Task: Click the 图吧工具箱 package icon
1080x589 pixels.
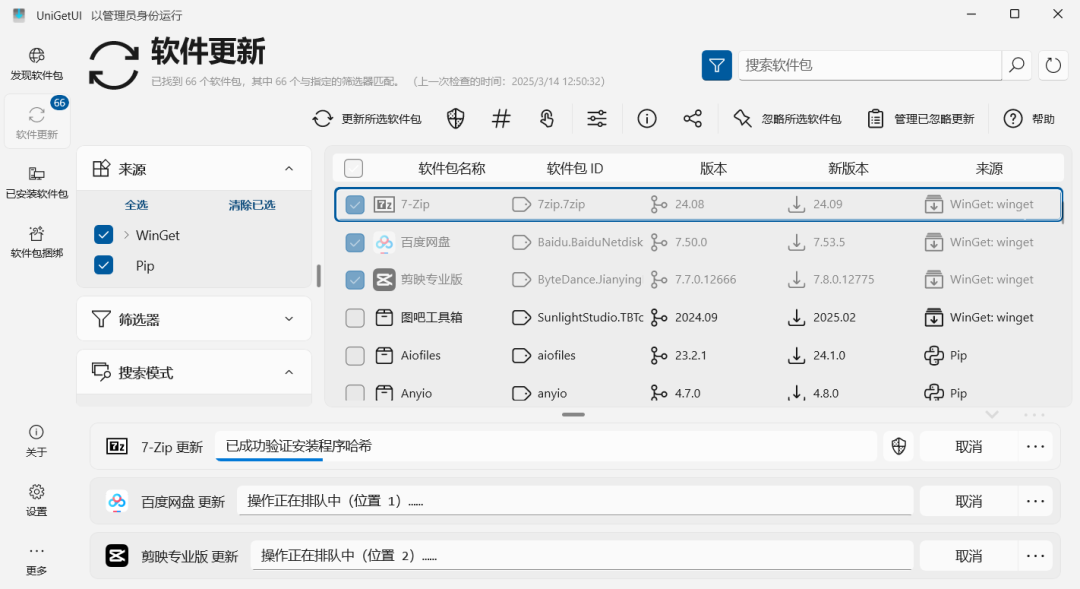Action: [x=384, y=318]
